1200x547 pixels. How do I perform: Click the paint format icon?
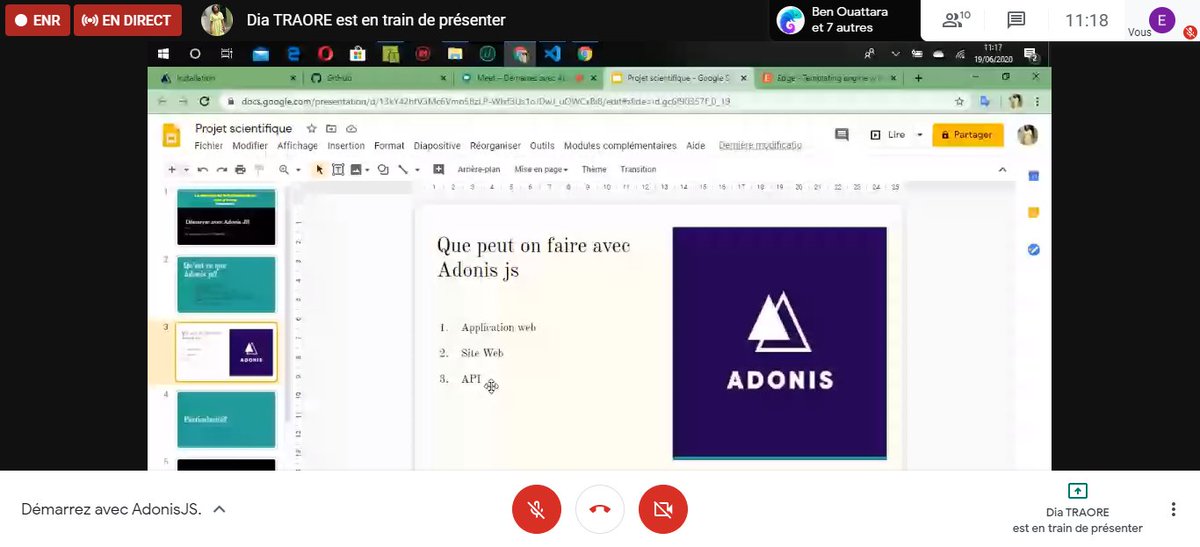coord(259,170)
